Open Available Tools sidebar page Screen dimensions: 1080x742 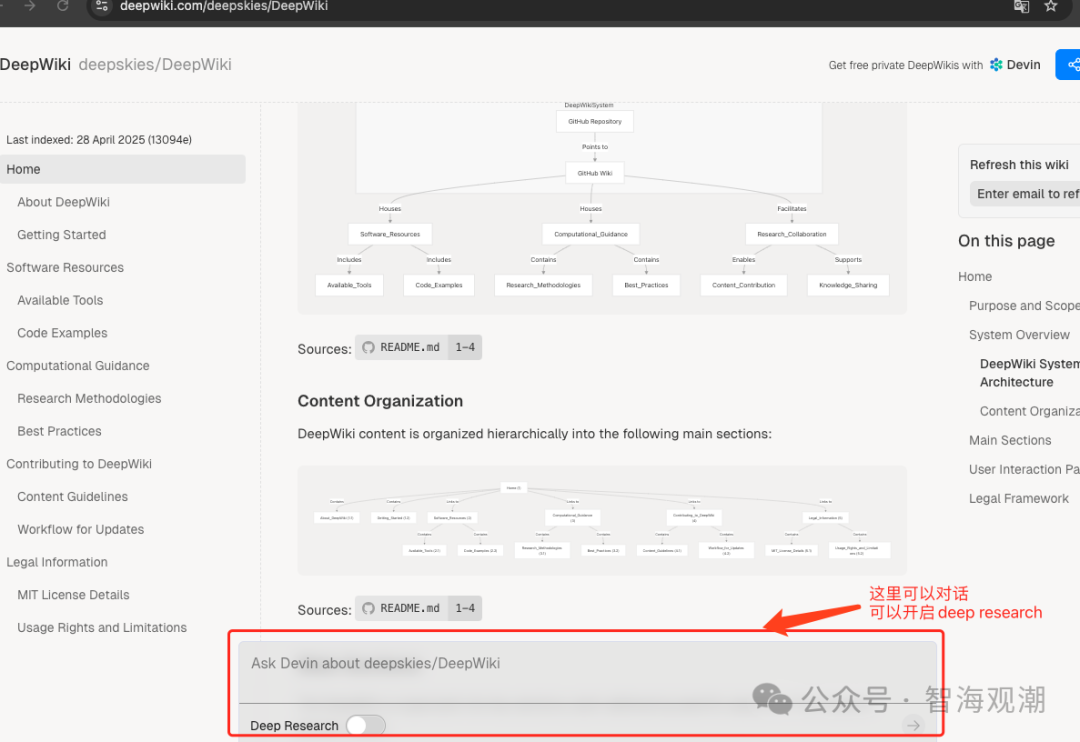tap(60, 300)
